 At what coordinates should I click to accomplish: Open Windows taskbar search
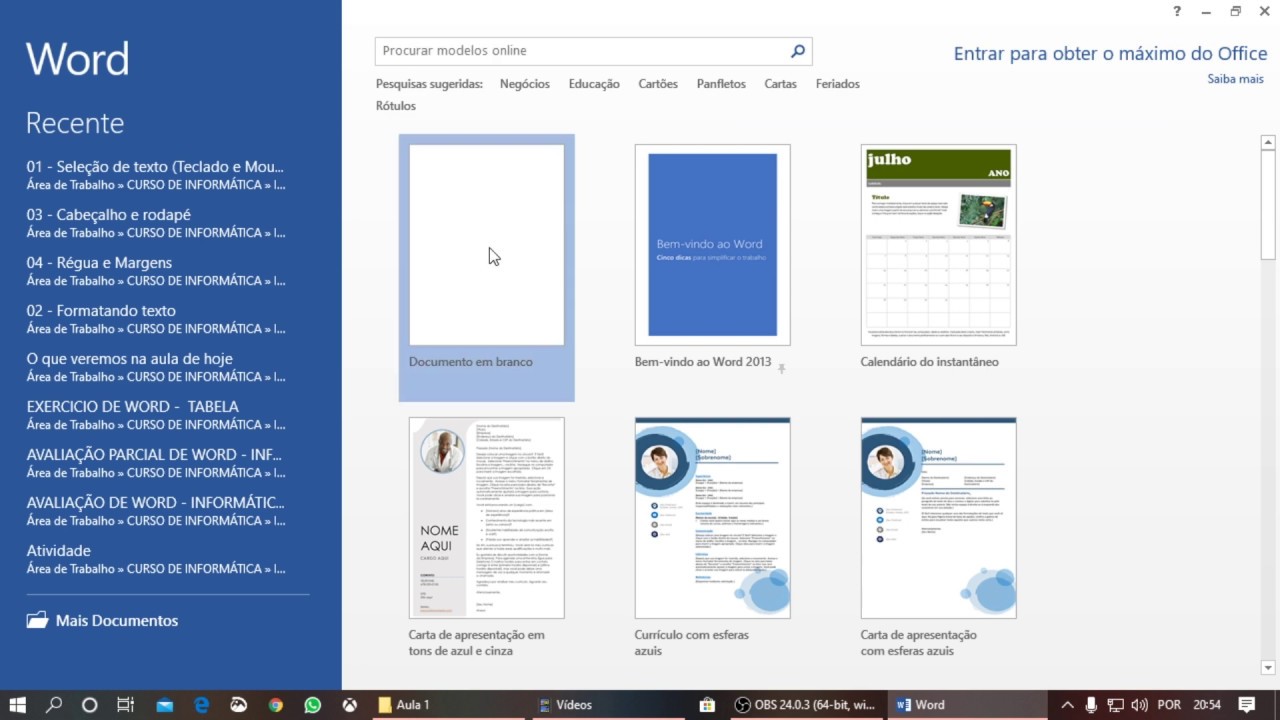click(x=54, y=705)
